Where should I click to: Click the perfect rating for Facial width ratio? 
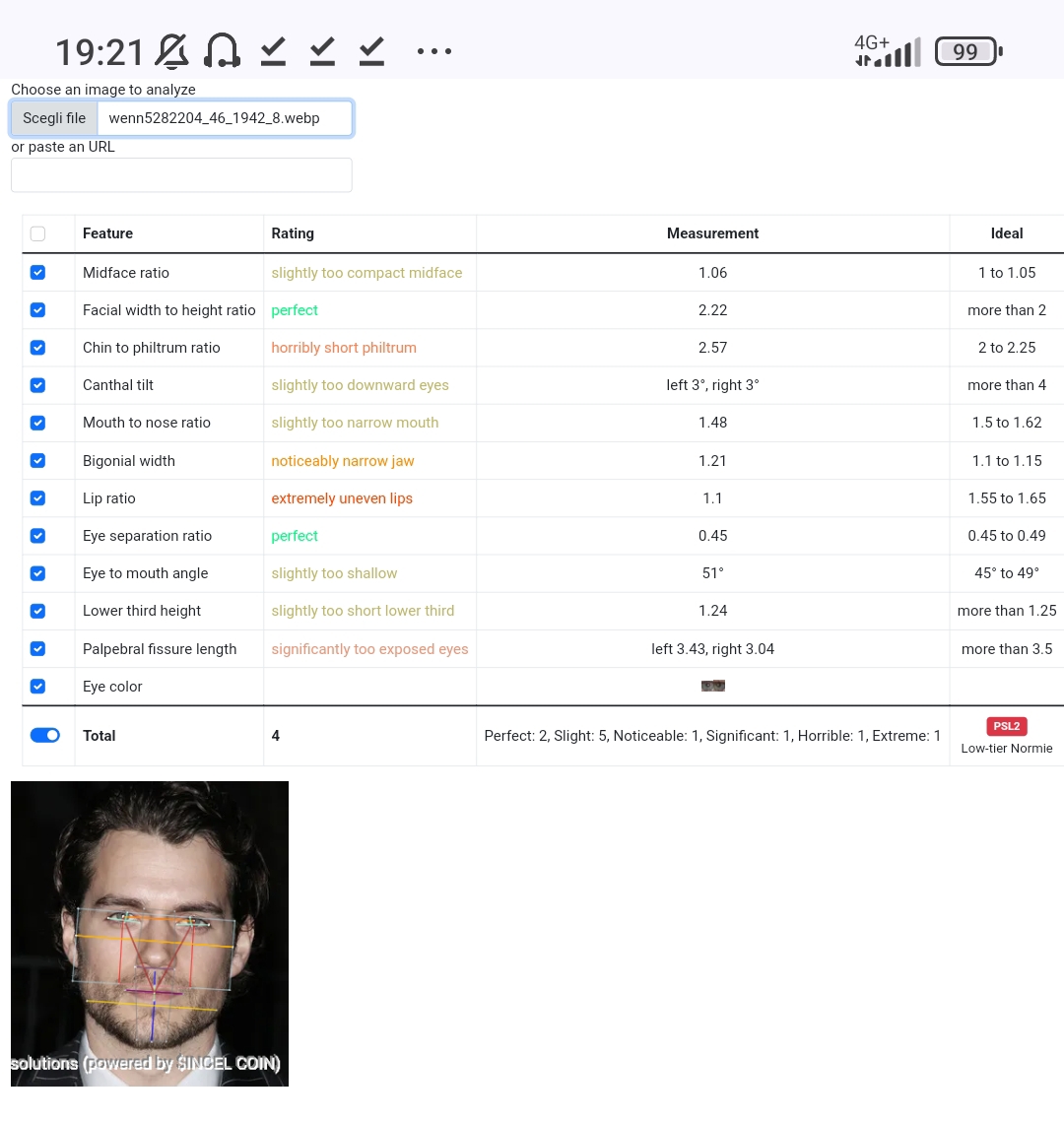[295, 310]
